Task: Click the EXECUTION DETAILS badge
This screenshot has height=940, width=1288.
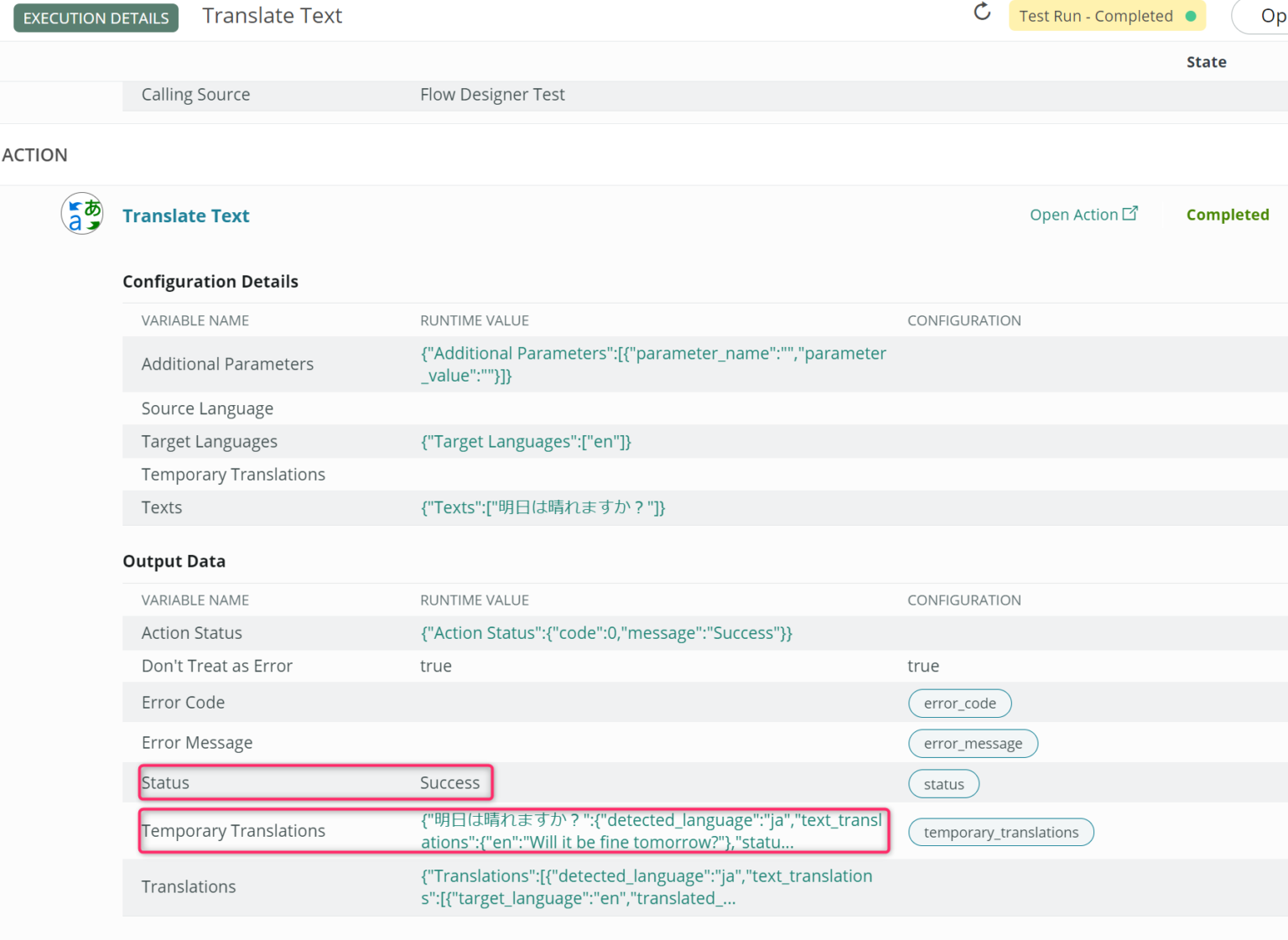Action: 96,17
